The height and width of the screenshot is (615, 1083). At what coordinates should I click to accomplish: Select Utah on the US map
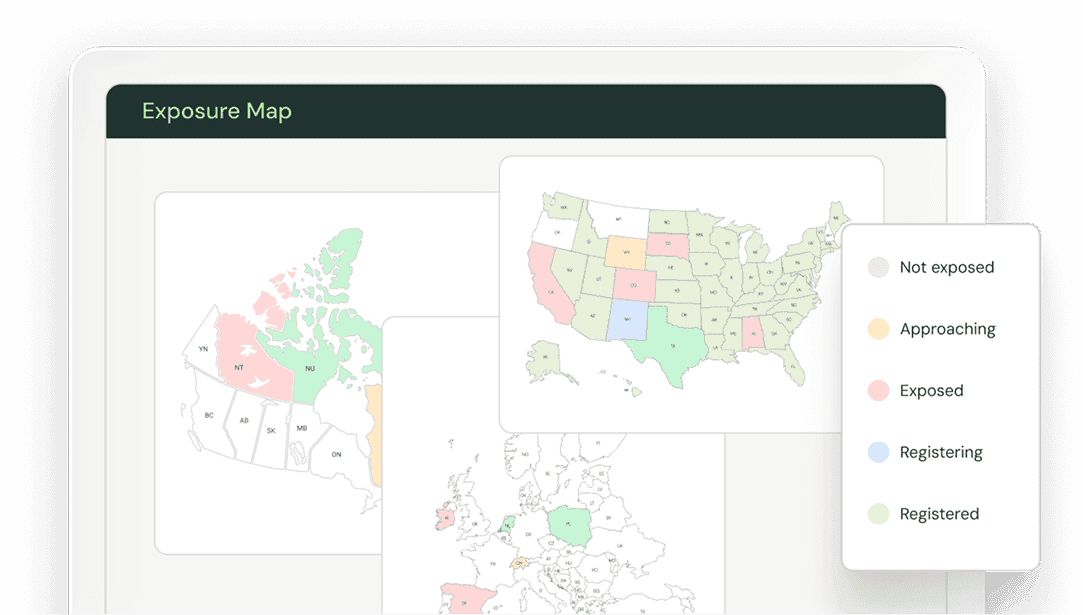(599, 278)
